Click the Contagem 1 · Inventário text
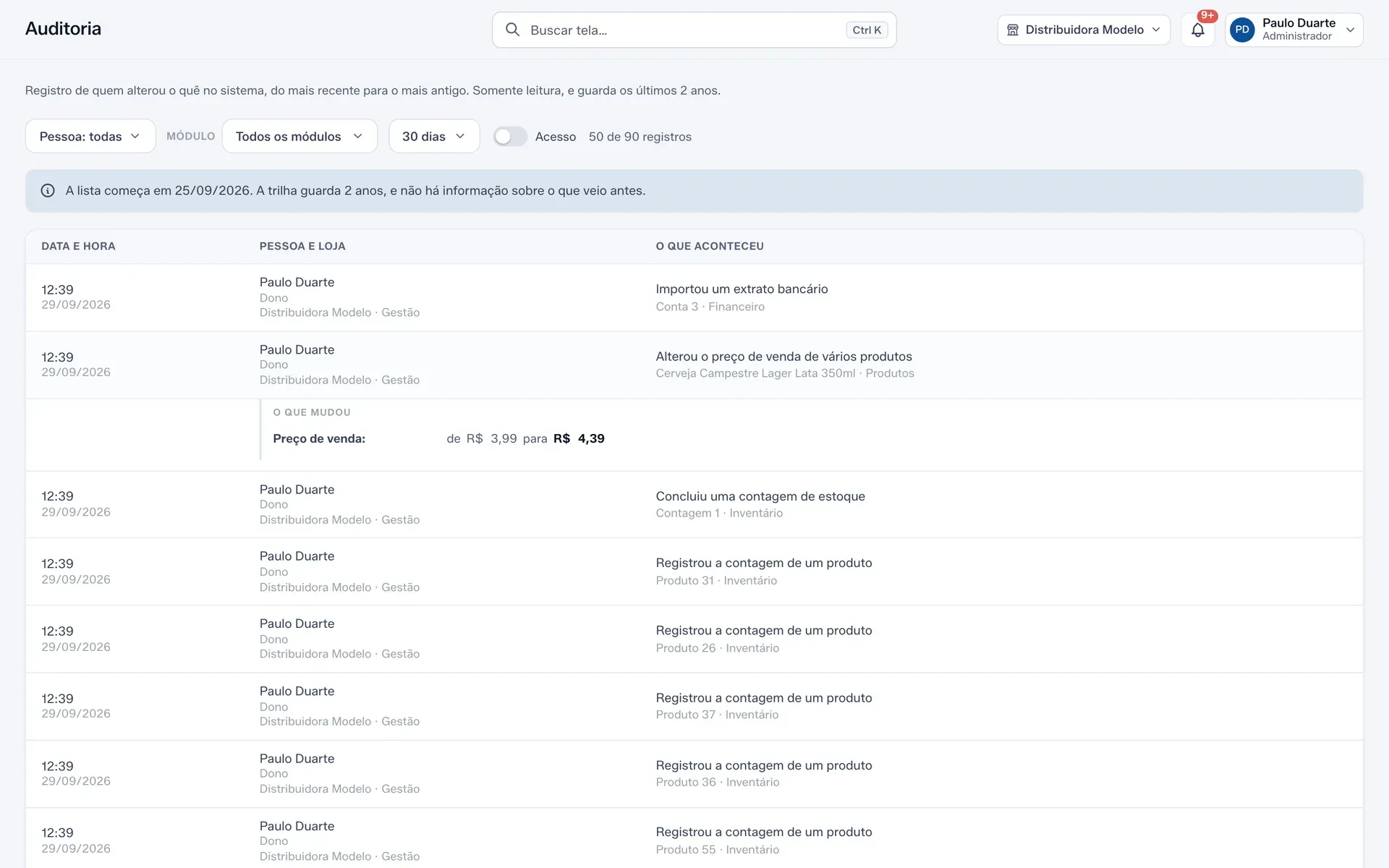Viewport: 1389px width, 868px height. point(719,514)
